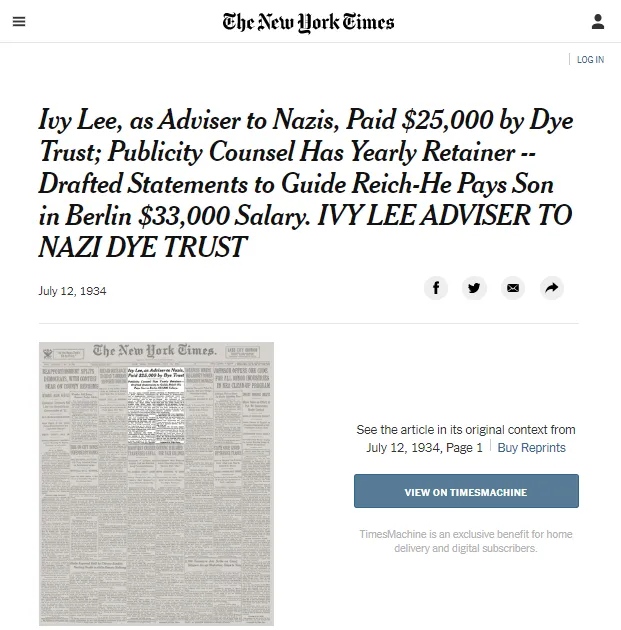Select highlighted Ivy Lee clipping in thumbnail

coord(156,405)
